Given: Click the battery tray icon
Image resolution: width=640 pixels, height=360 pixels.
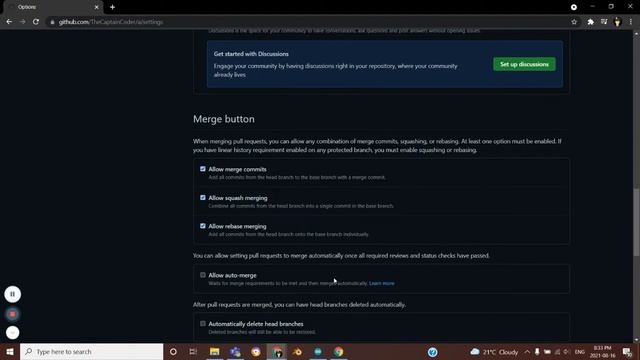Looking at the screenshot, I should point(547,351).
